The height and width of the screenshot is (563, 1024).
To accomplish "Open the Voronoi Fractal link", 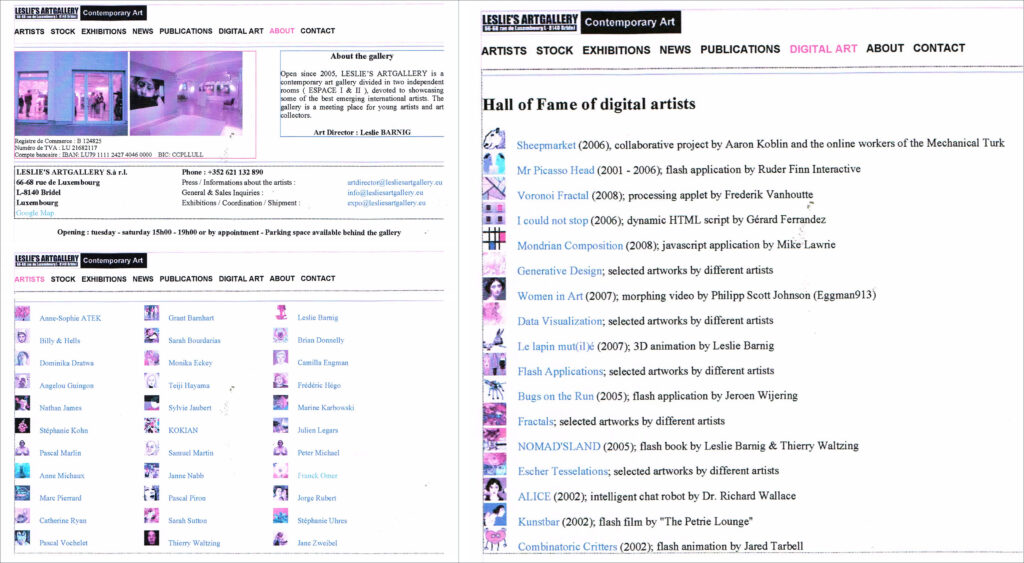I will (x=552, y=195).
